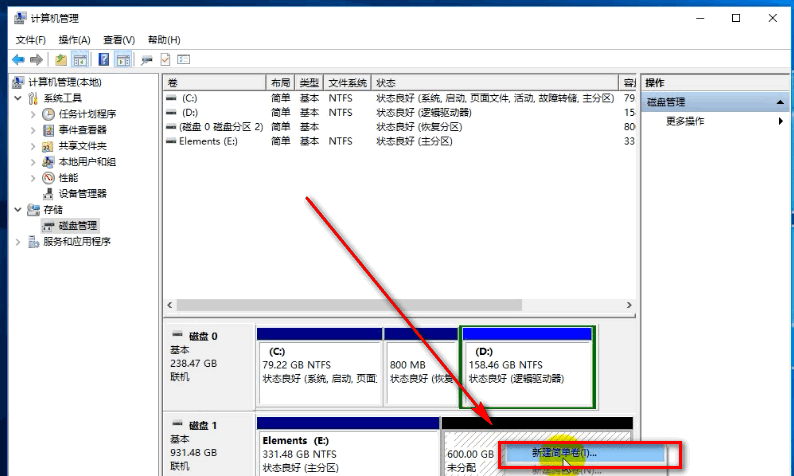
Task: Click the 文件系统 column header
Action: pos(347,82)
